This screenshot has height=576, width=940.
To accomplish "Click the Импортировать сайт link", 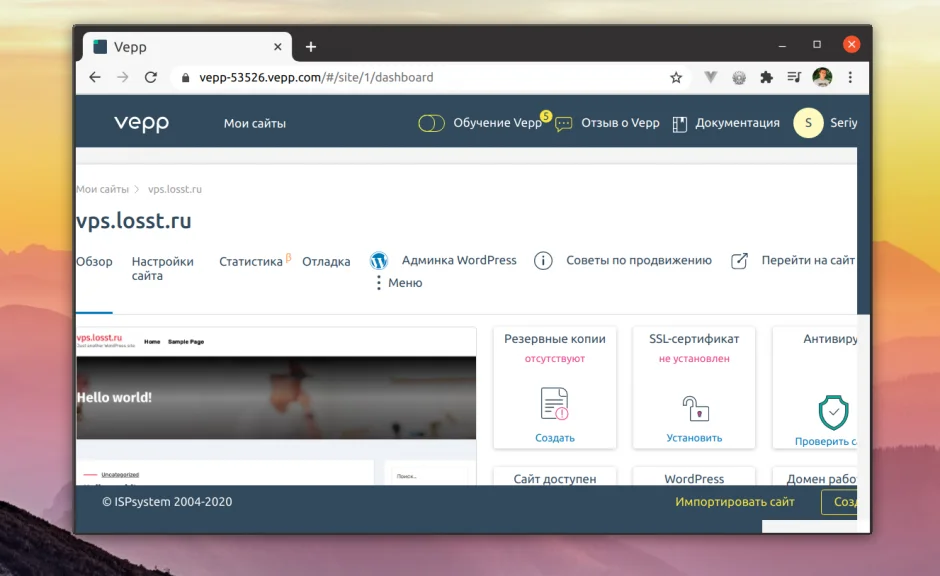I will click(x=733, y=502).
